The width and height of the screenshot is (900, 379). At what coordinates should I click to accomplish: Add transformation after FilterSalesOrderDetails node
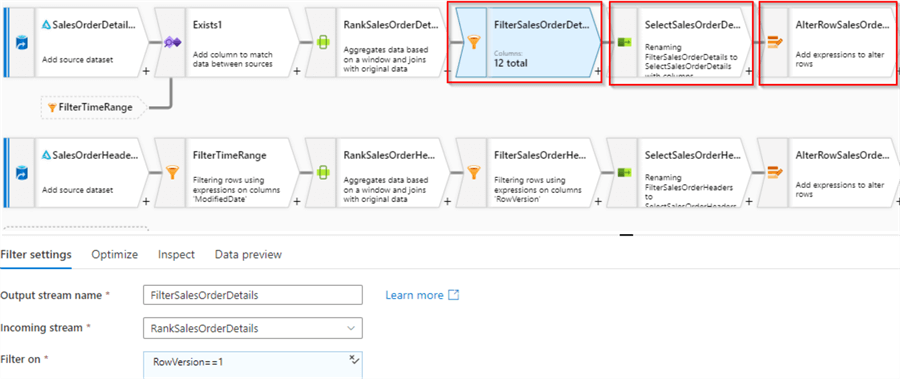click(x=598, y=71)
